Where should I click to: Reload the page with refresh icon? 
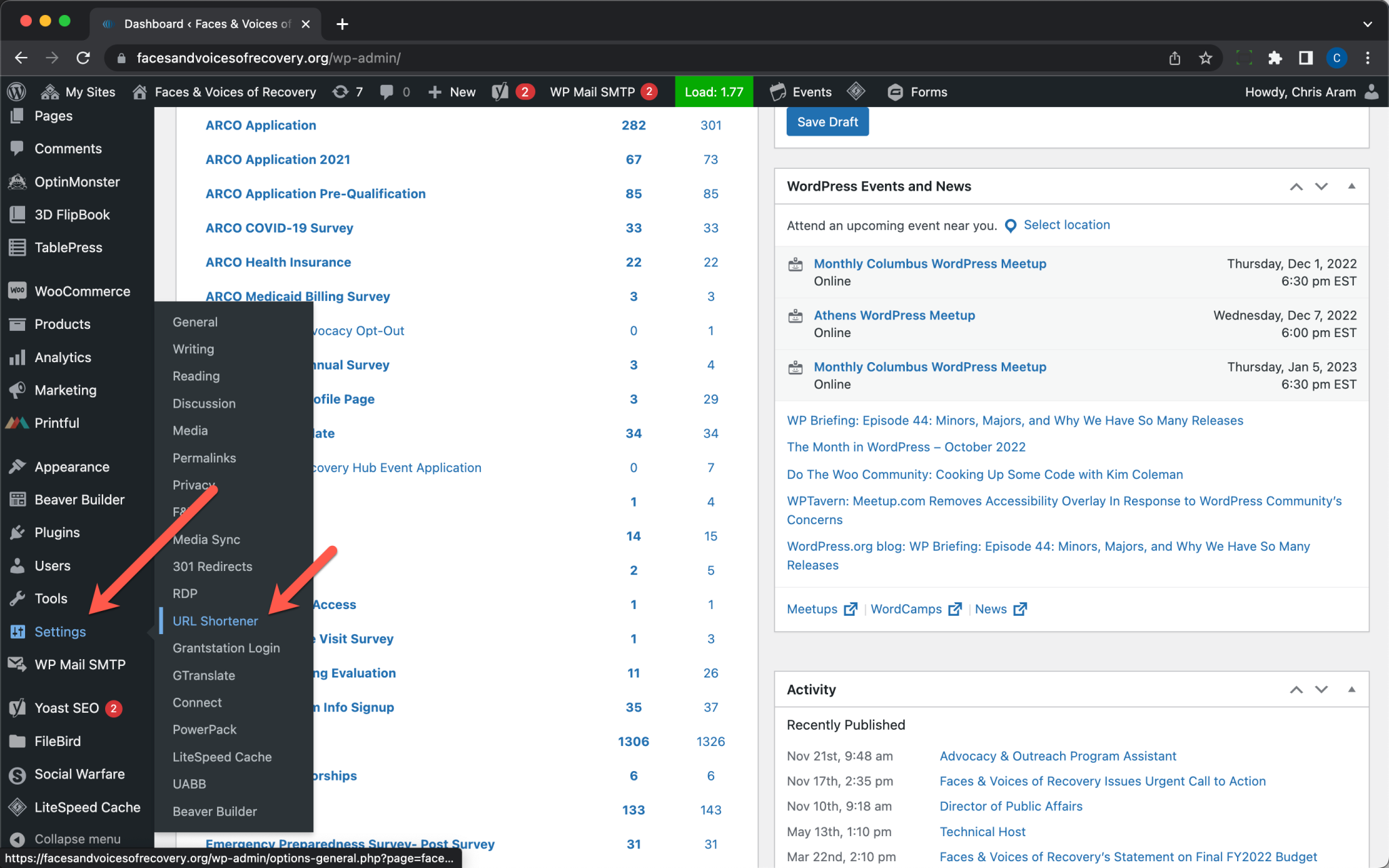83,58
